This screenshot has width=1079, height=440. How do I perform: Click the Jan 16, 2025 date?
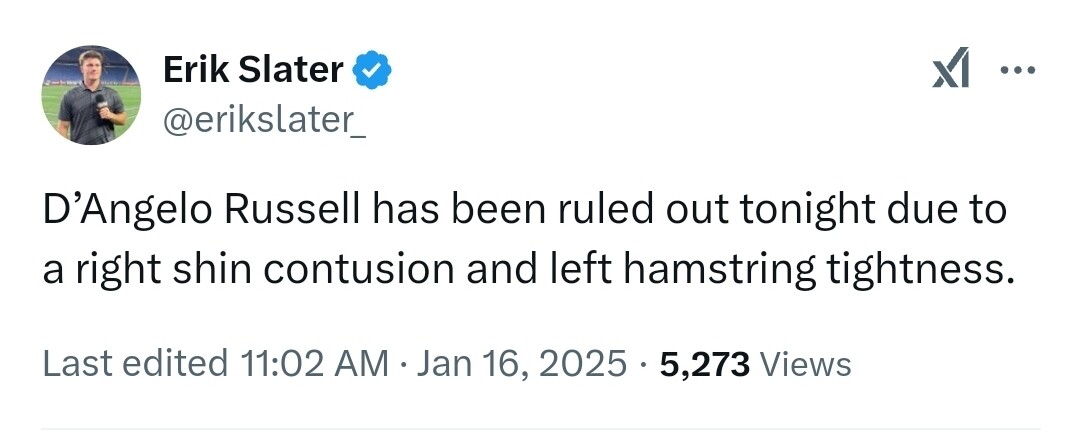(519, 364)
